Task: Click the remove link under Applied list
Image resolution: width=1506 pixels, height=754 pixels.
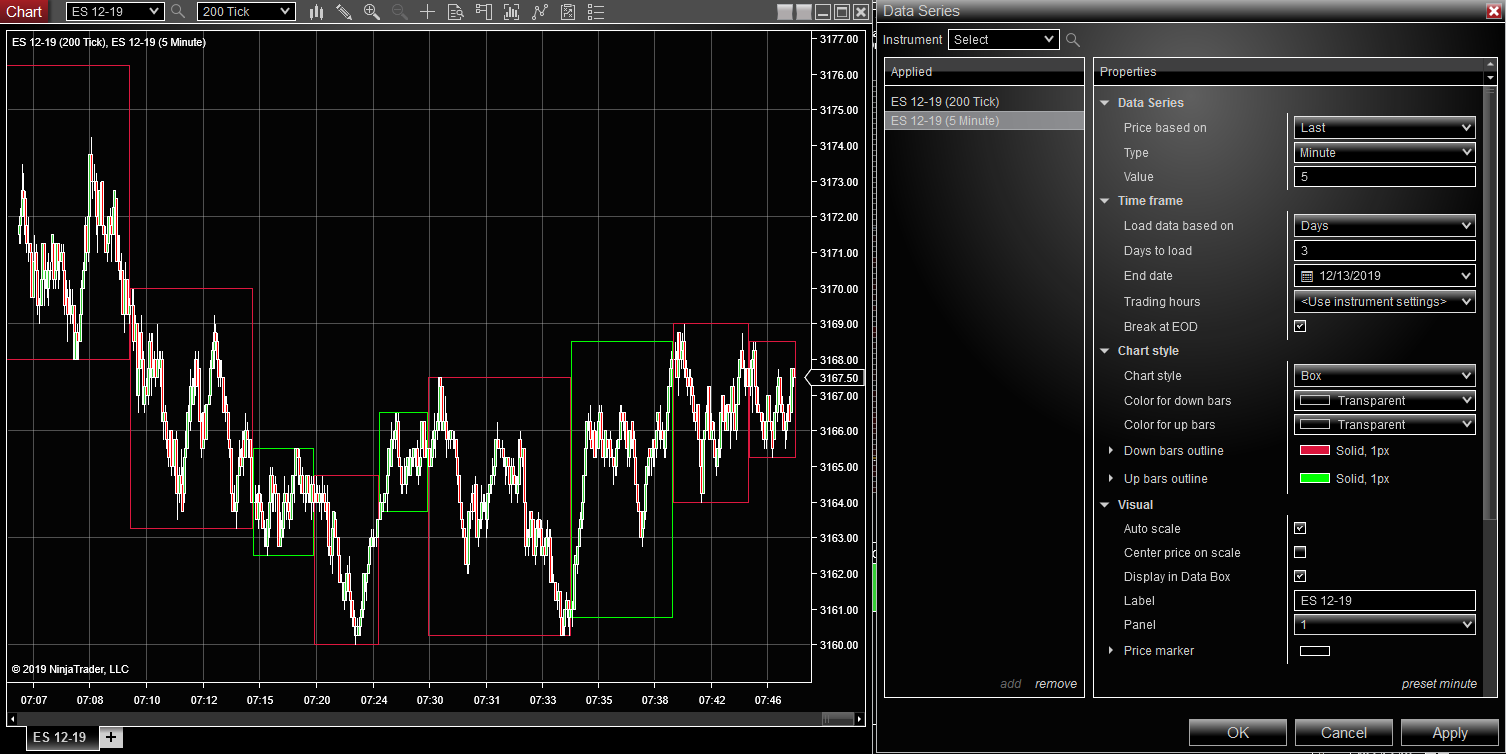Action: pyautogui.click(x=1056, y=684)
